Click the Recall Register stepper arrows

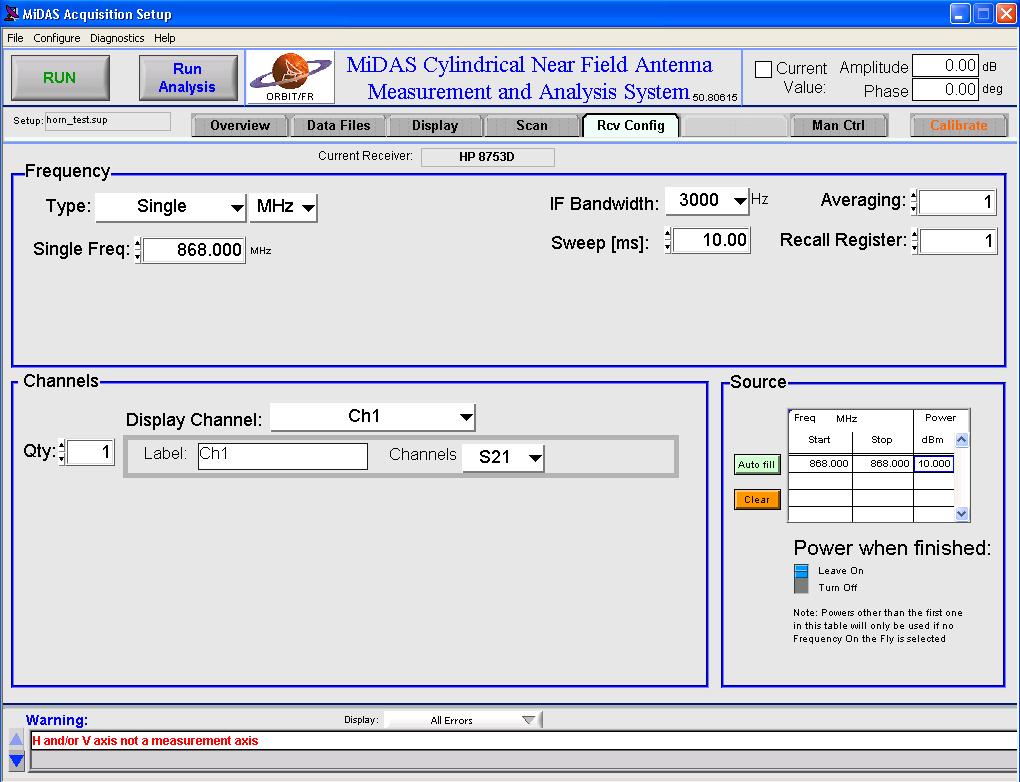(914, 241)
